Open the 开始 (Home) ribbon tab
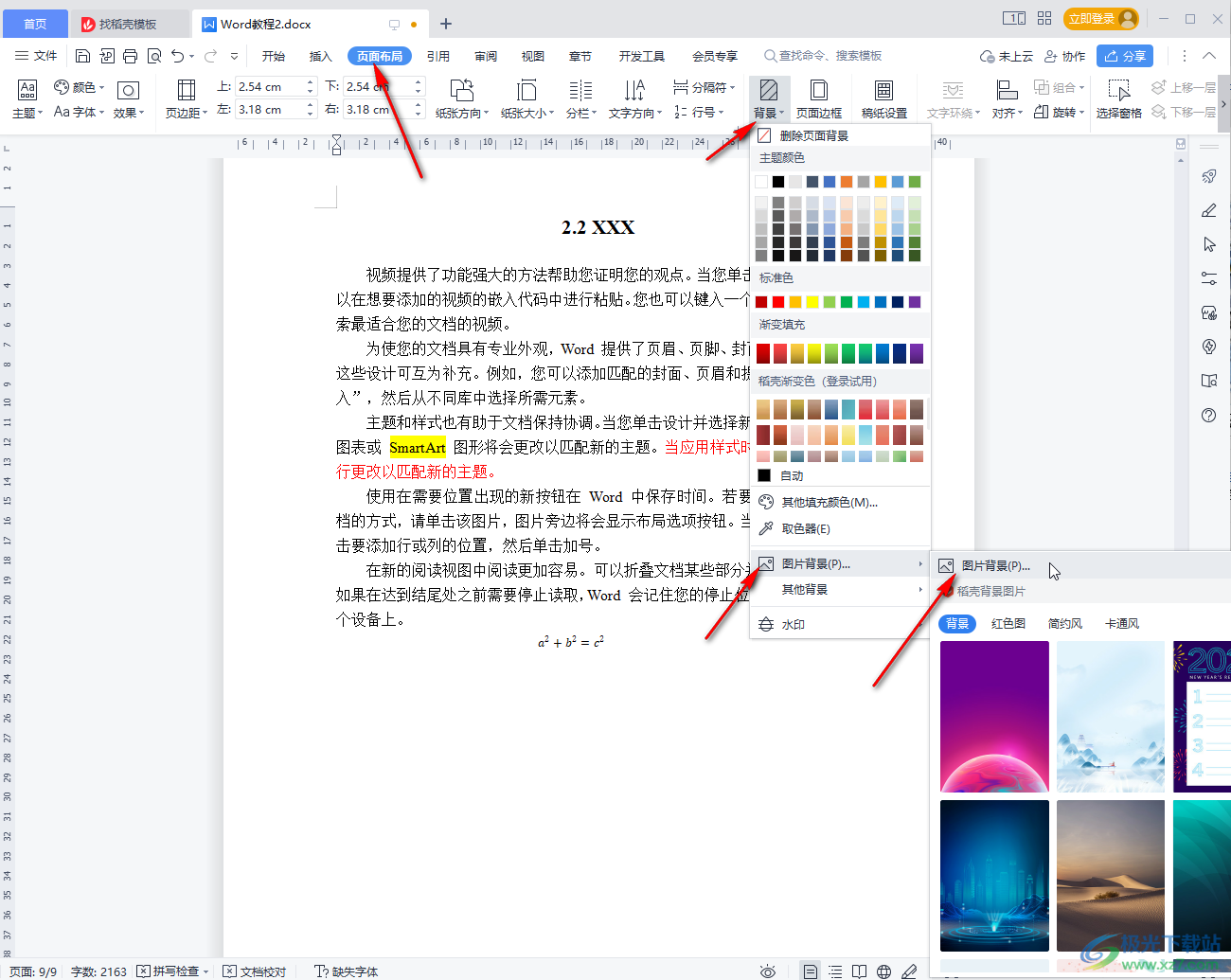 click(x=274, y=56)
